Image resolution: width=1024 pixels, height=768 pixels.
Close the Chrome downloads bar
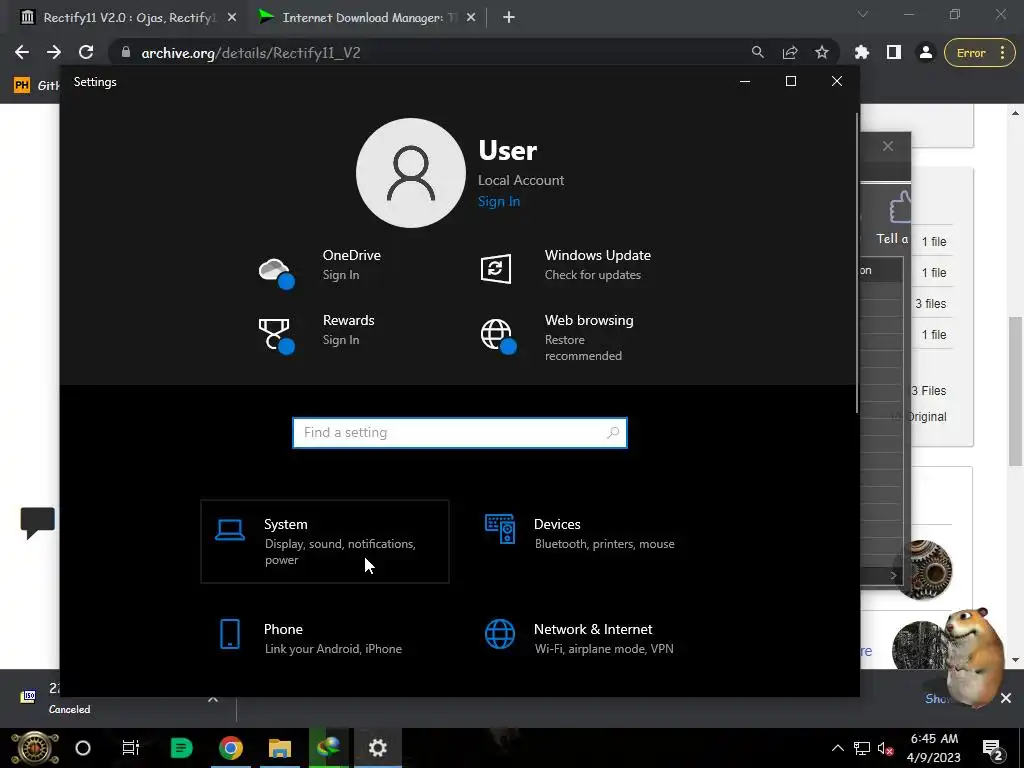(x=1006, y=699)
